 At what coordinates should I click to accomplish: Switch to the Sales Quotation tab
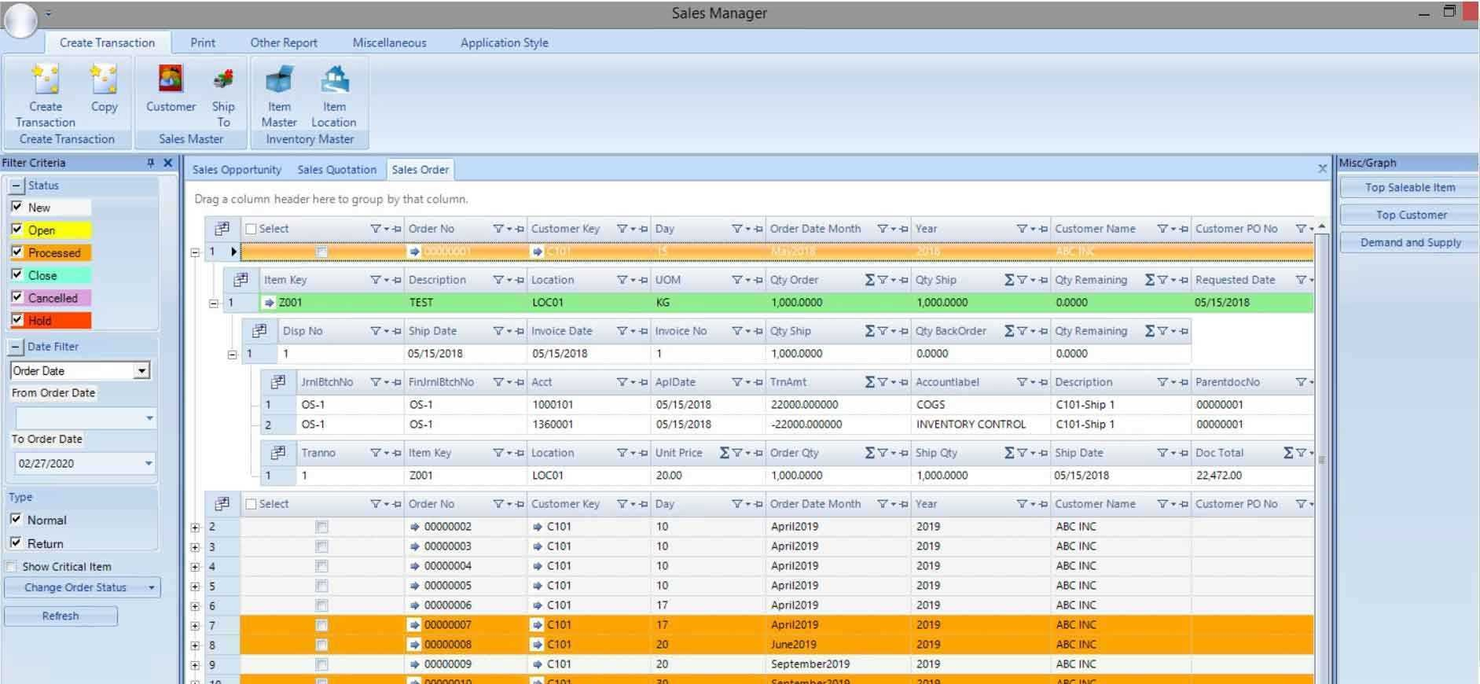pyautogui.click(x=336, y=169)
